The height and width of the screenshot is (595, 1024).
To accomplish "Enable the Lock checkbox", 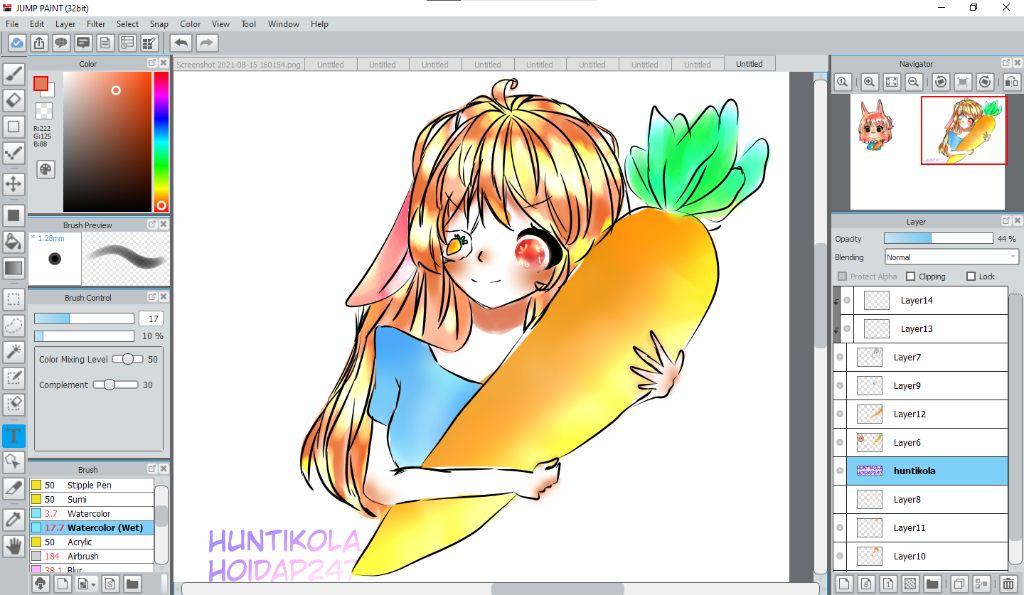I will tap(970, 276).
